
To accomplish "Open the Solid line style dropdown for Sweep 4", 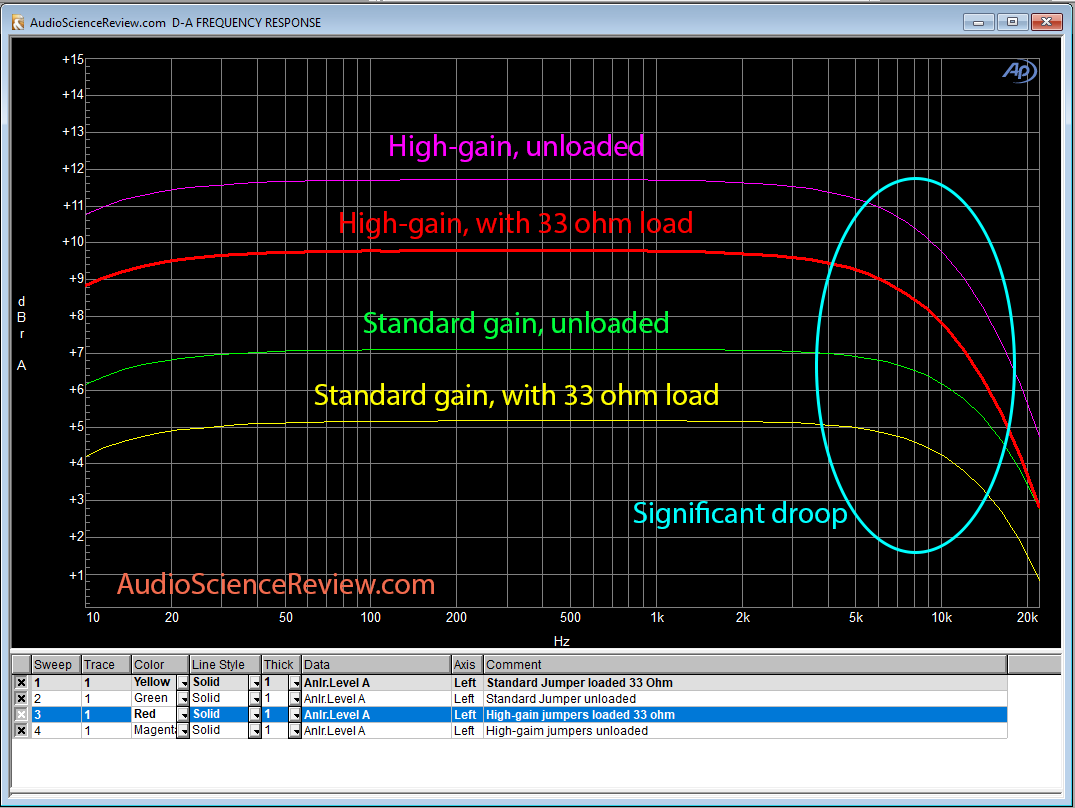I will tap(256, 730).
